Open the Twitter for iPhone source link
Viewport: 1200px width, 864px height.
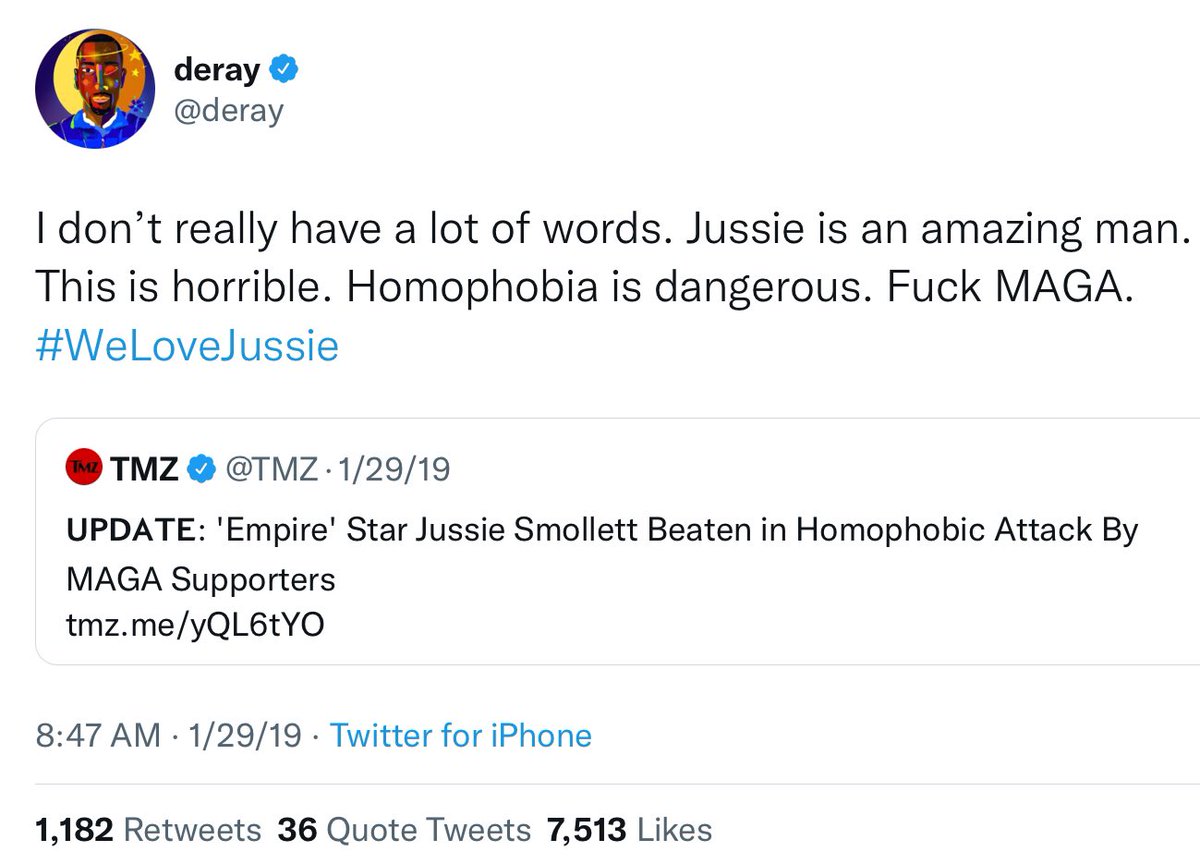pos(460,736)
